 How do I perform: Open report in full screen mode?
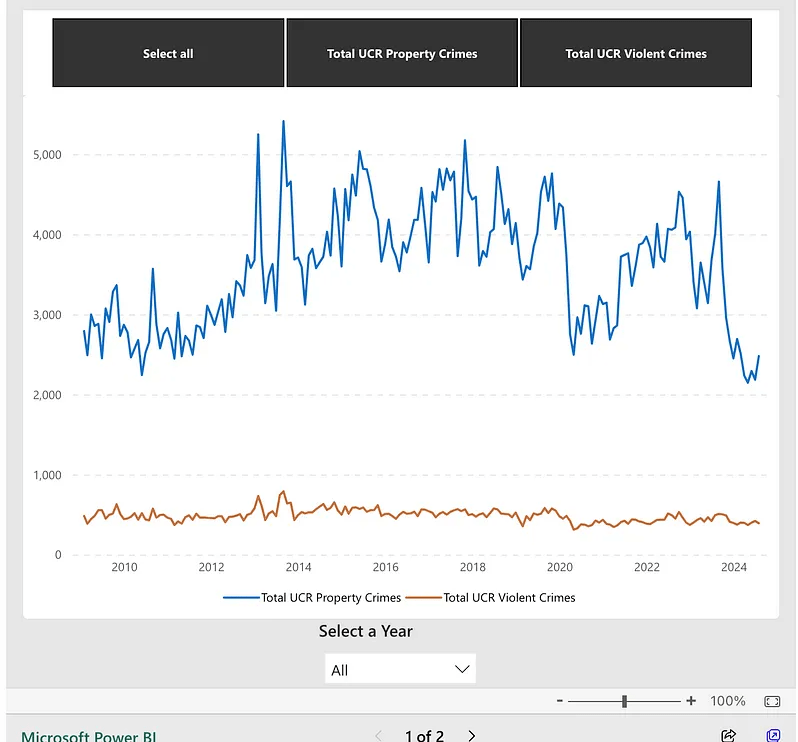click(x=773, y=735)
